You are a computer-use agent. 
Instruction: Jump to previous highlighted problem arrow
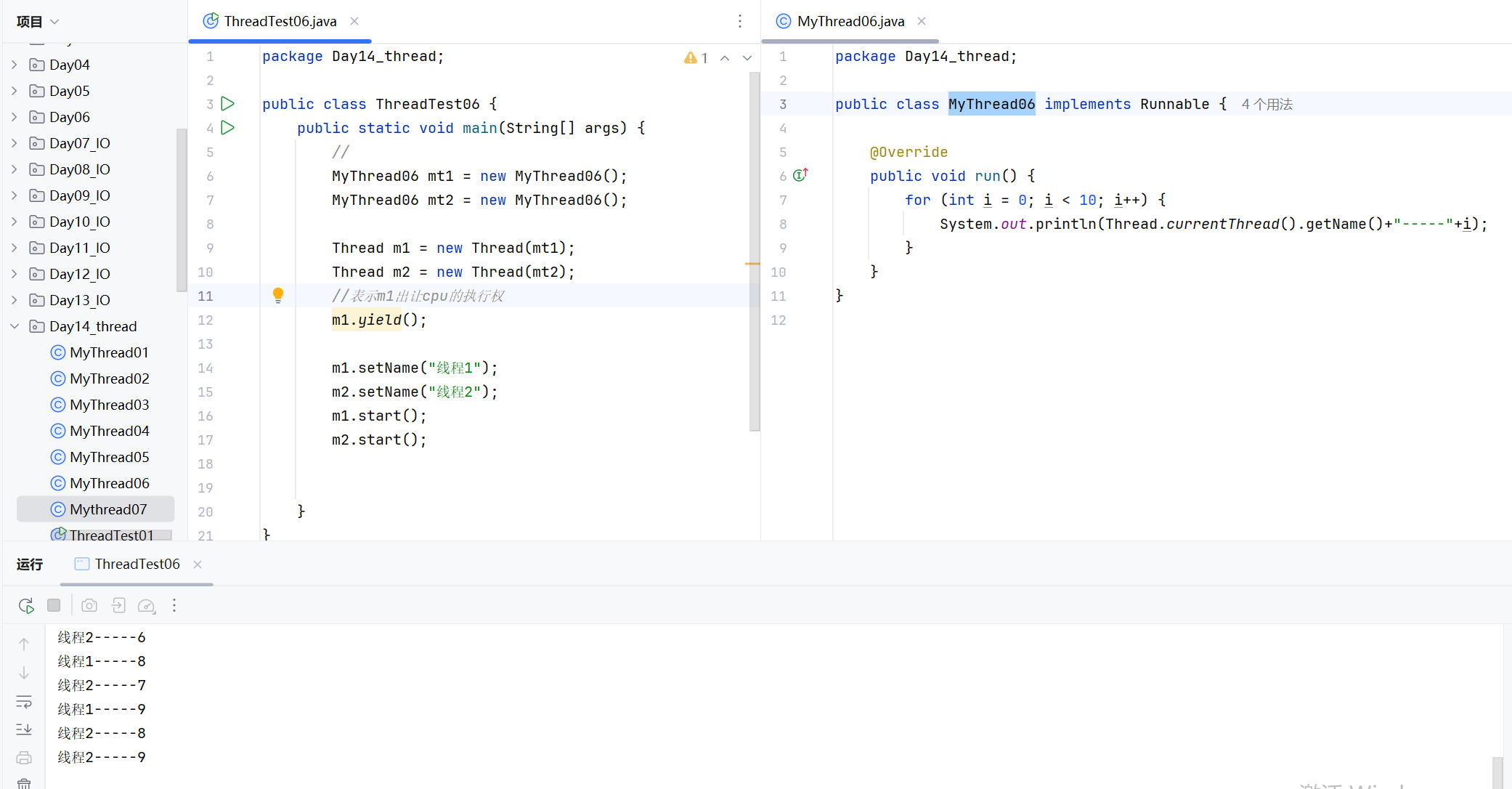click(x=725, y=58)
